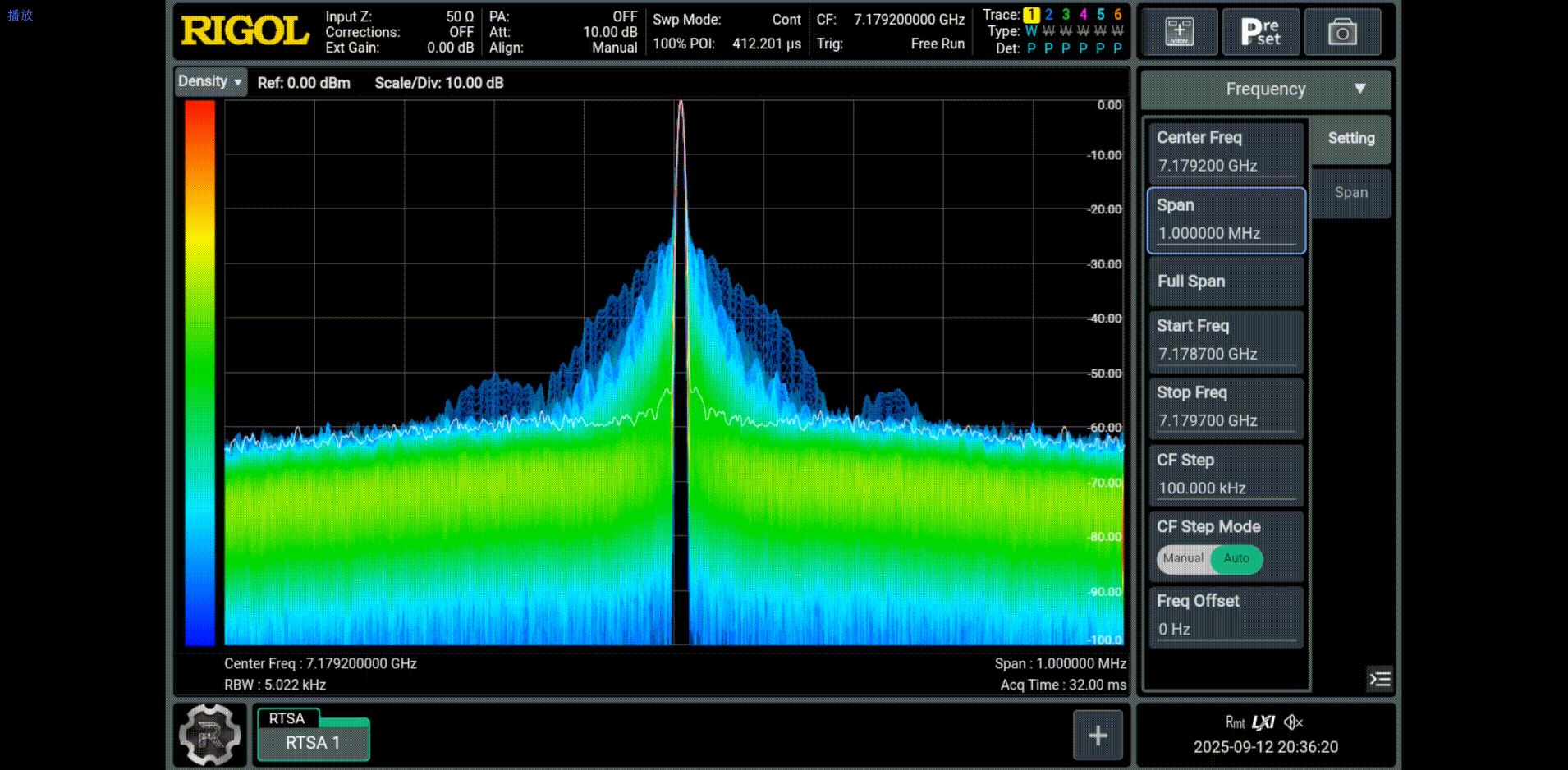Switch to the Setting tab
Screen dimensions: 1568x770
click(x=1350, y=139)
